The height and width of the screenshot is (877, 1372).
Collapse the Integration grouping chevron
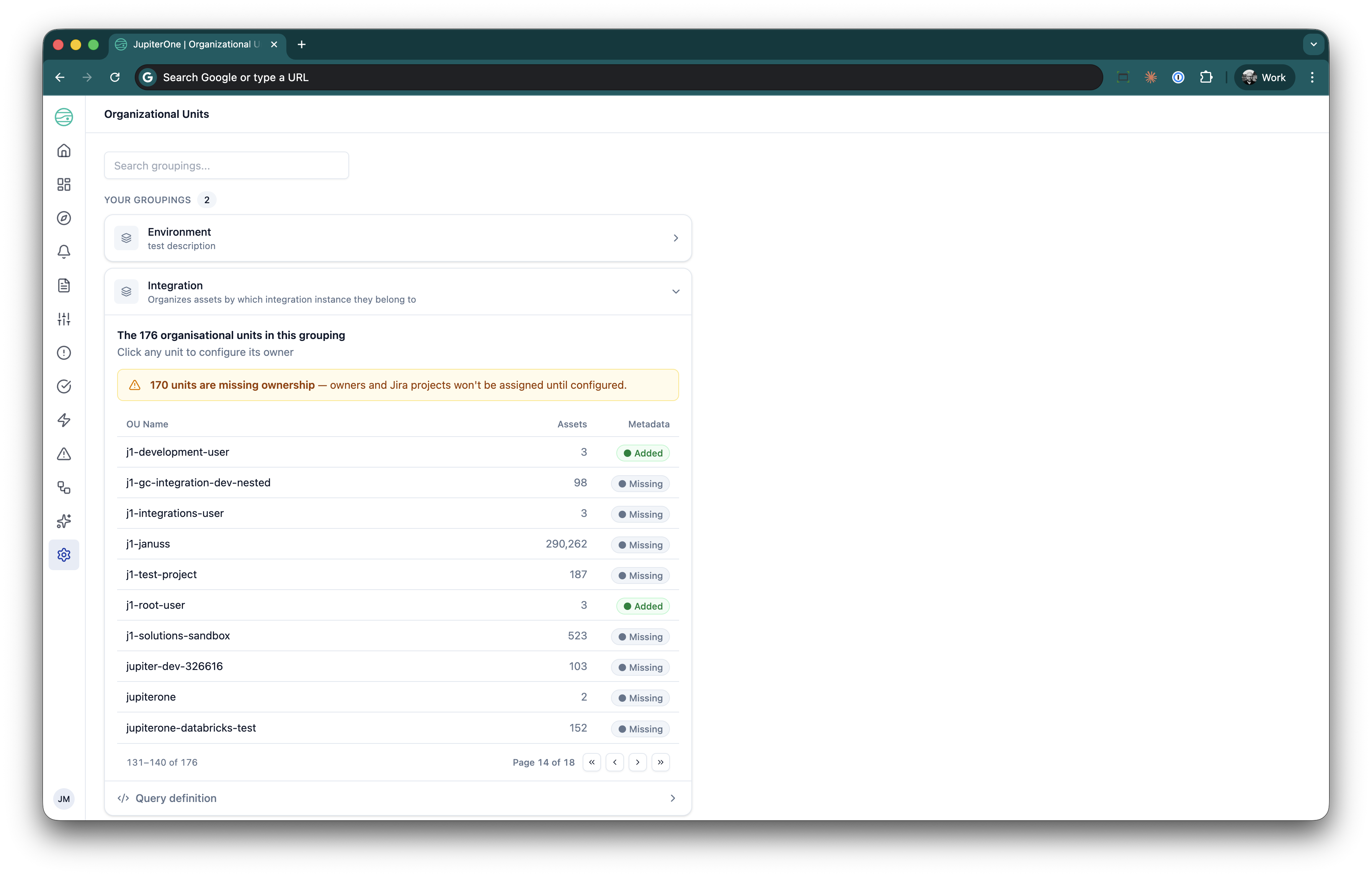click(676, 291)
